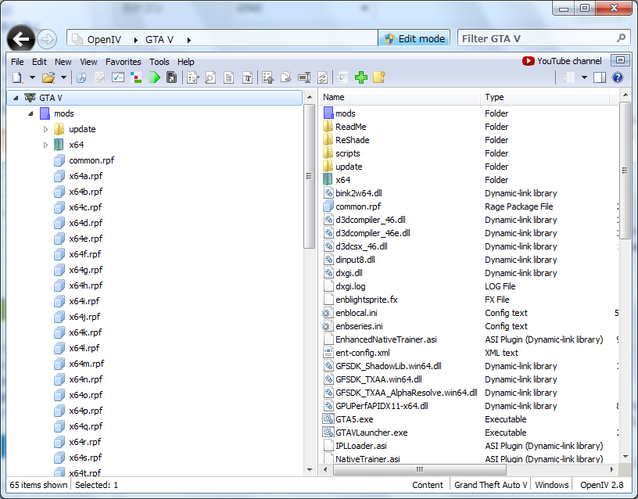Open the Tools menu
Image resolution: width=638 pixels, height=499 pixels.
tap(159, 61)
